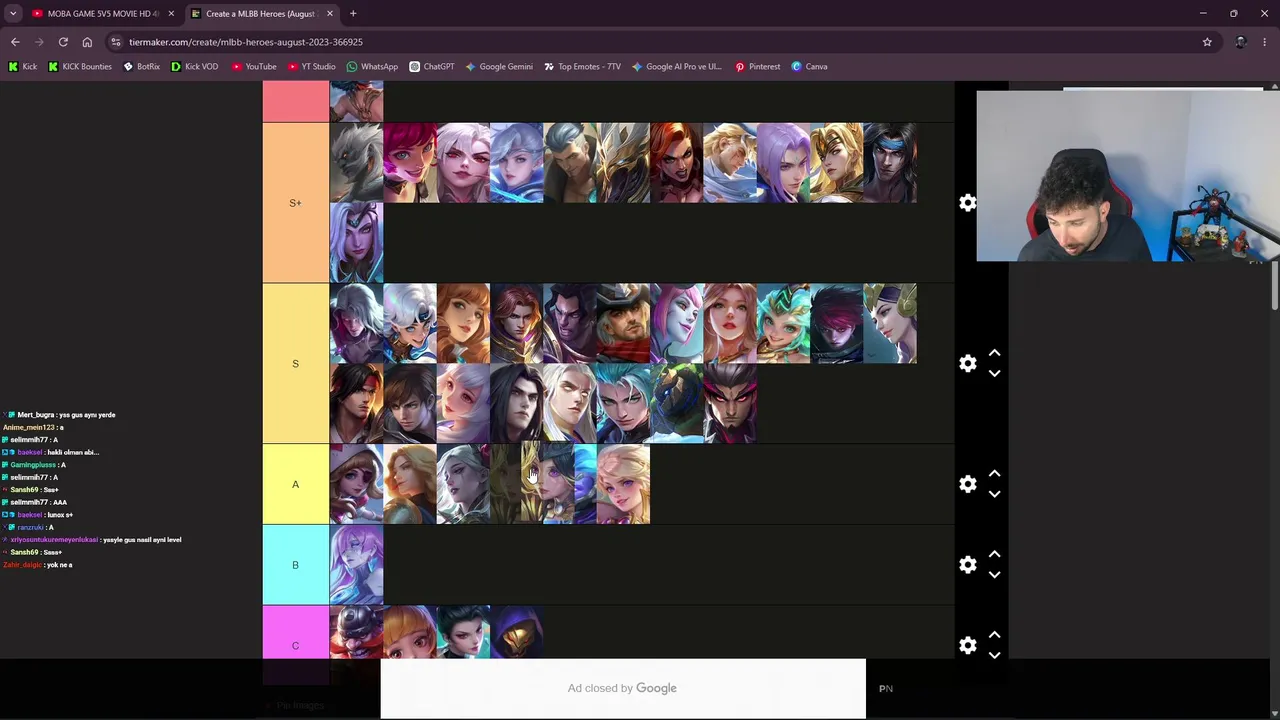1280x720 pixels.
Task: Open the Top Emotes - 7TV bookmark
Action: [x=582, y=67]
